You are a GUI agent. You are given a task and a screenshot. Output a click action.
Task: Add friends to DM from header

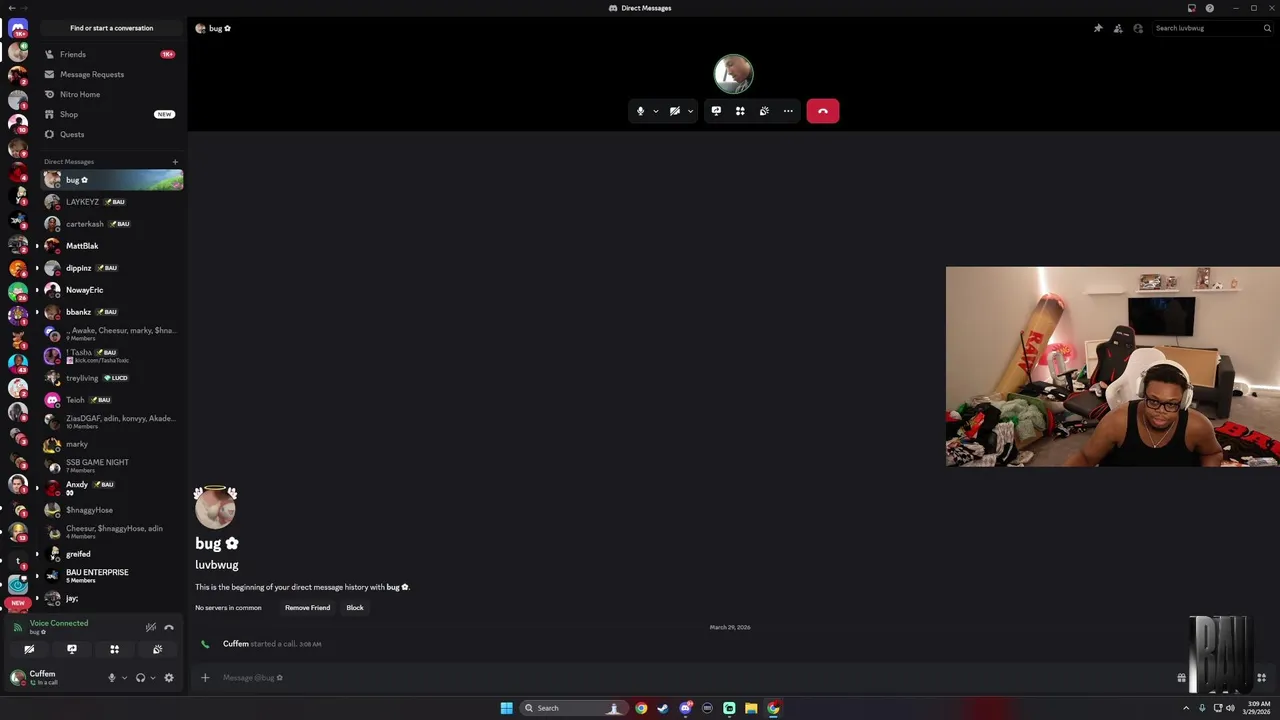click(1118, 28)
